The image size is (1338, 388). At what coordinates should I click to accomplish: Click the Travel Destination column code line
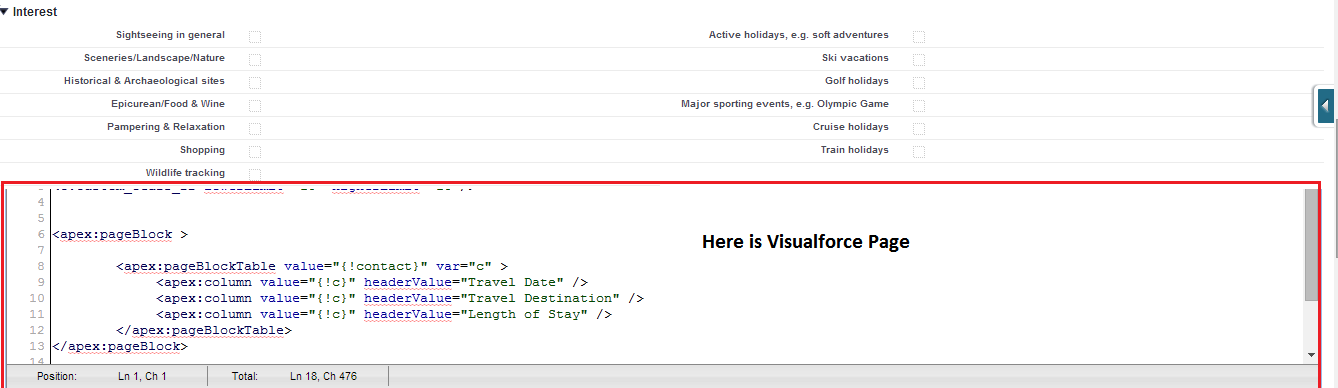pyautogui.click(x=400, y=298)
